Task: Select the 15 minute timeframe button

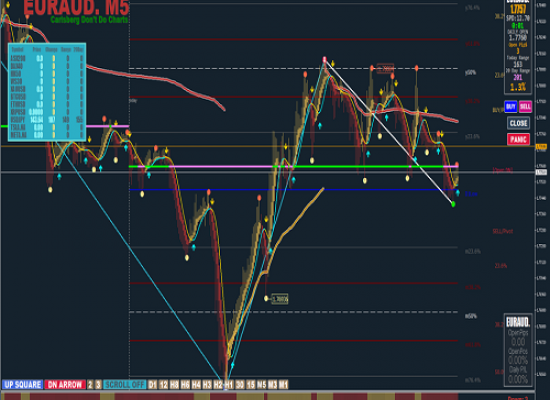Action: click(250, 385)
